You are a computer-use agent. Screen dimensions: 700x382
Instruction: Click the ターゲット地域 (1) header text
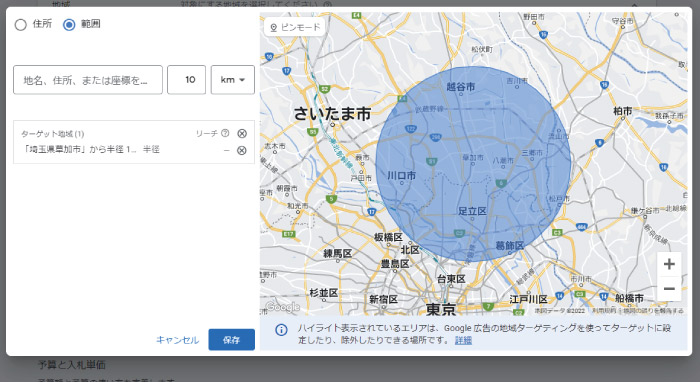coord(53,134)
